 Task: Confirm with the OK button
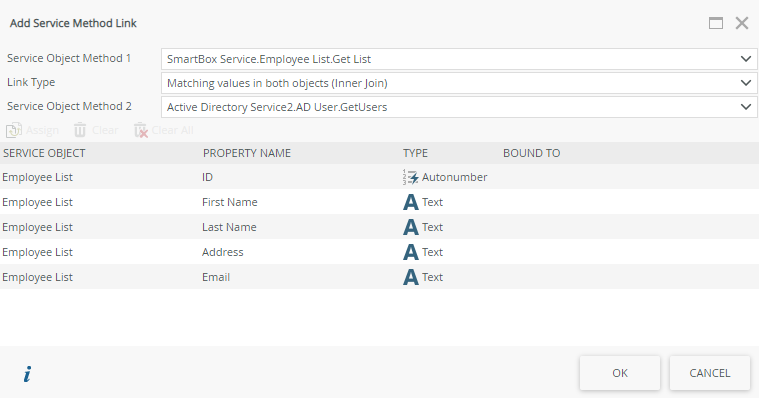(620, 373)
